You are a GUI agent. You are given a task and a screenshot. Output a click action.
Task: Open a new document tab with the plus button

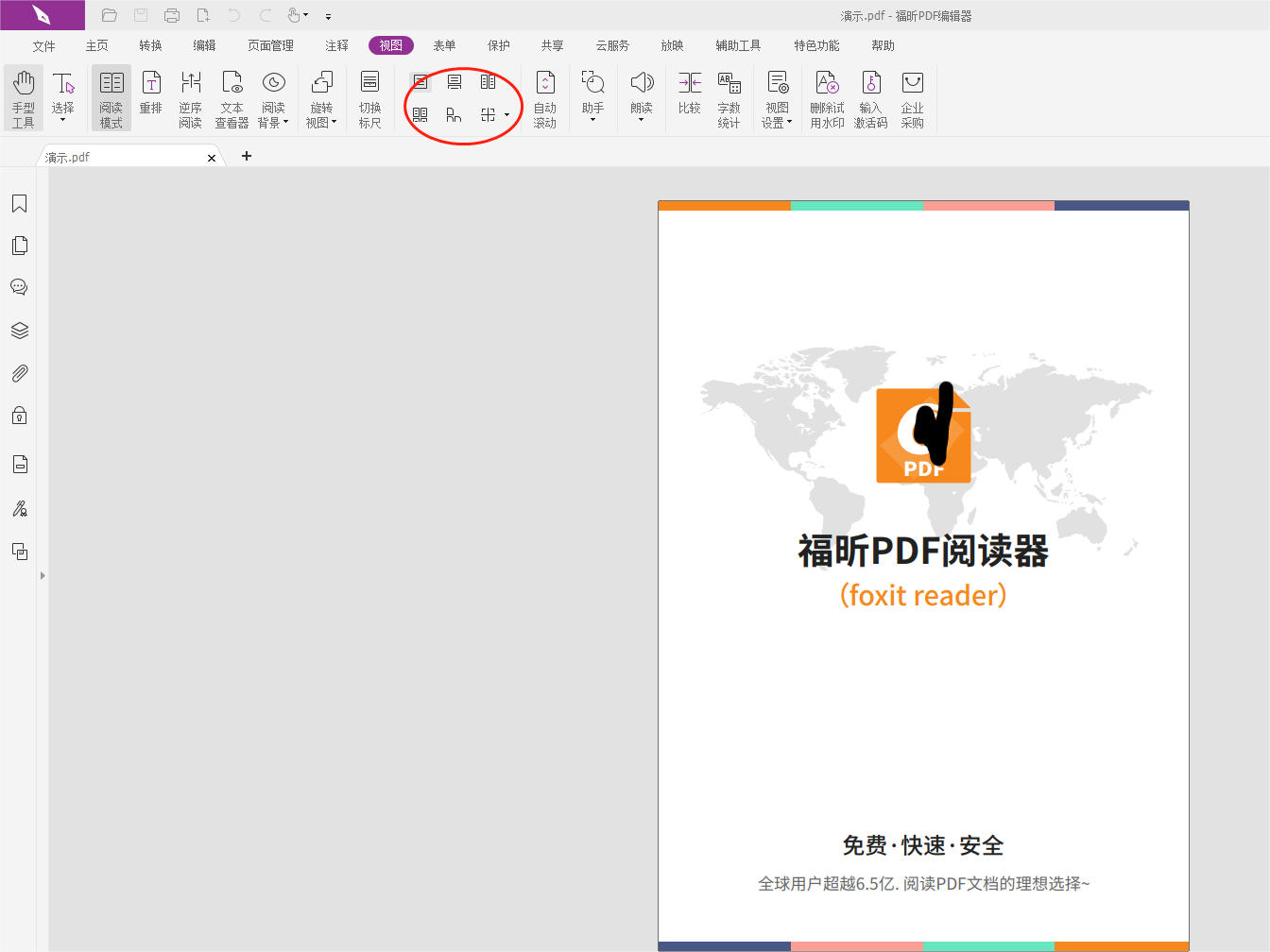tap(247, 155)
